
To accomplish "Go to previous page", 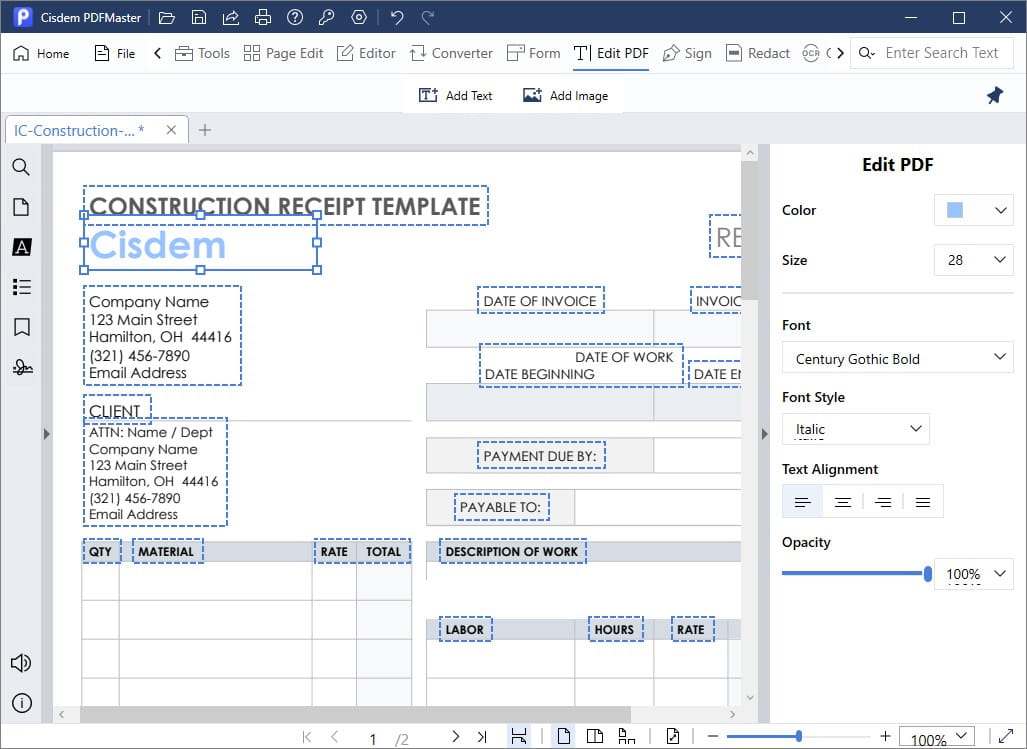I will point(335,737).
